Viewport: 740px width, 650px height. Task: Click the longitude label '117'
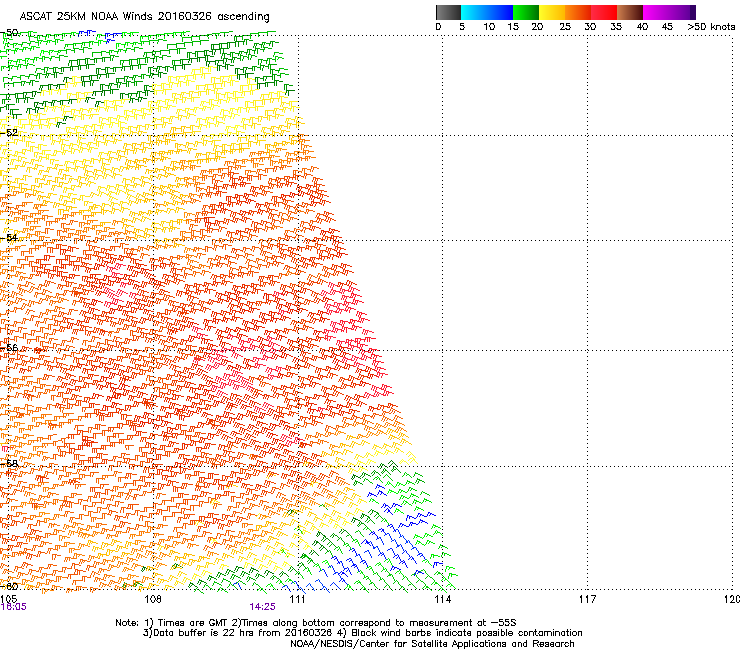pyautogui.click(x=587, y=599)
